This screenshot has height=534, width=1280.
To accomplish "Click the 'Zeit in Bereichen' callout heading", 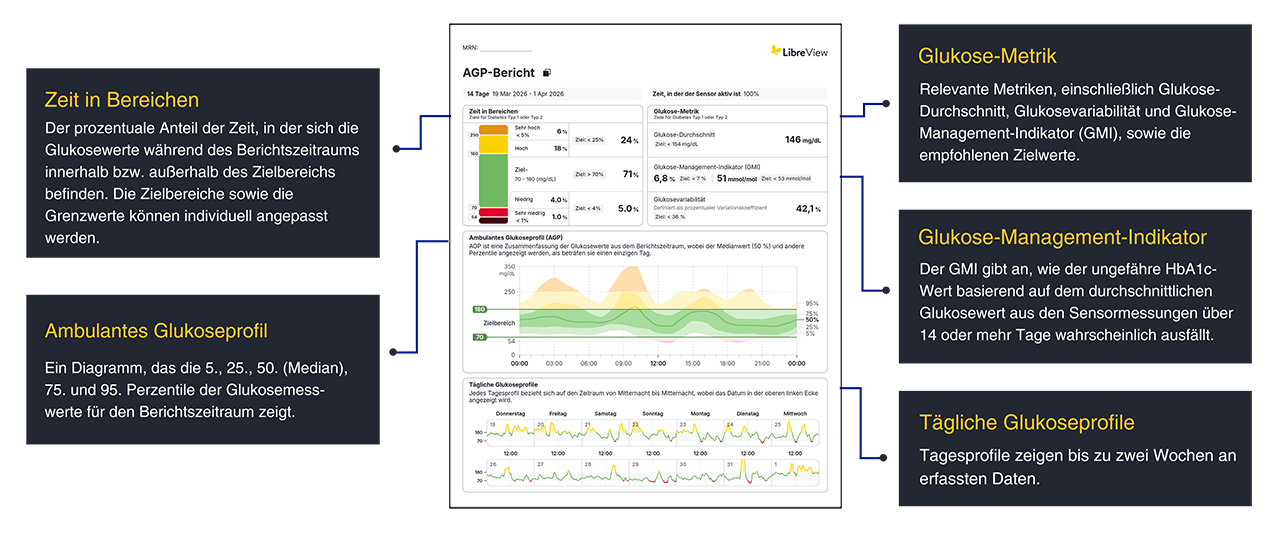I will (122, 100).
